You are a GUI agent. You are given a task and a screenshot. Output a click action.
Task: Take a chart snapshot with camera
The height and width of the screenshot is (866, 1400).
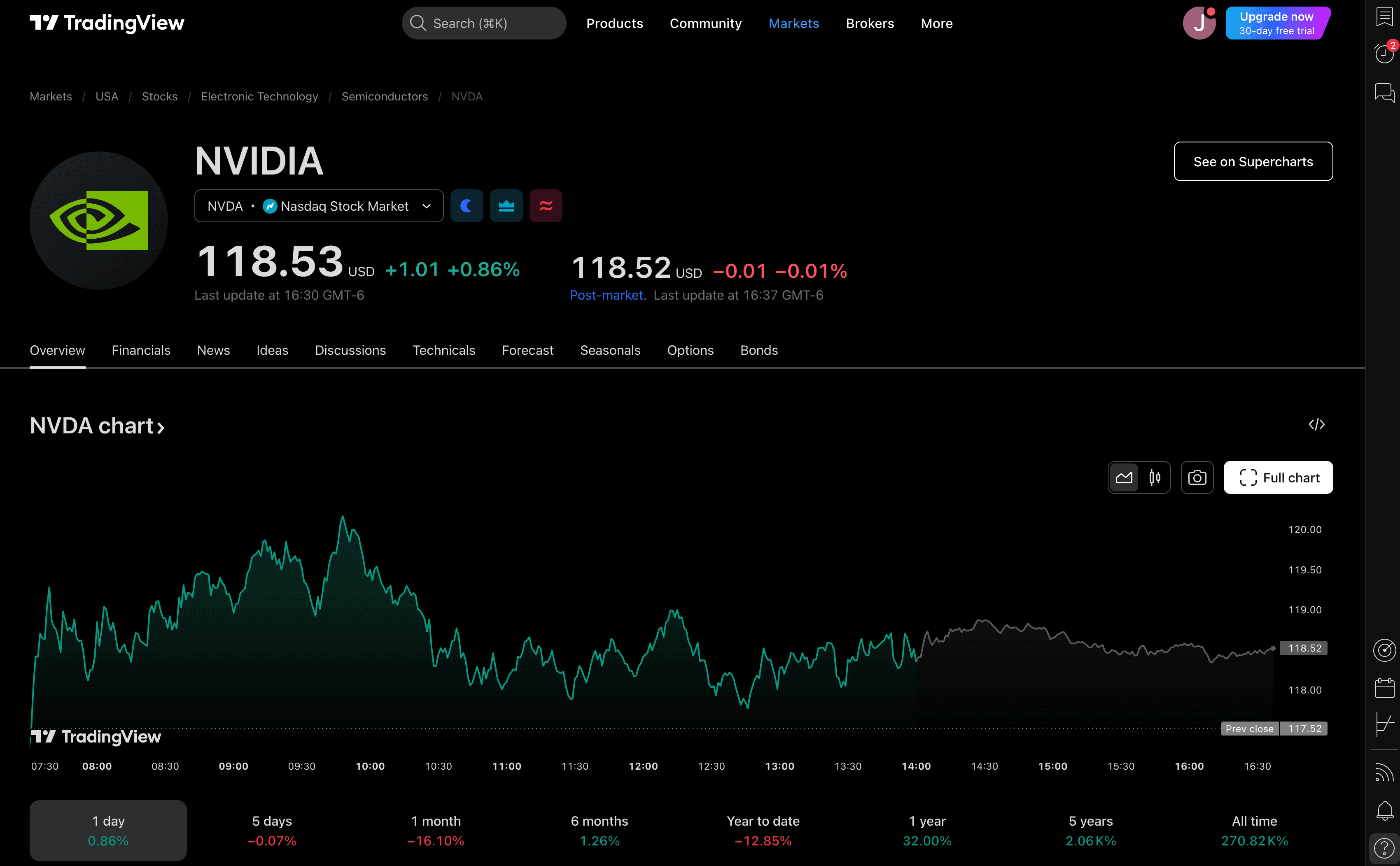point(1197,478)
